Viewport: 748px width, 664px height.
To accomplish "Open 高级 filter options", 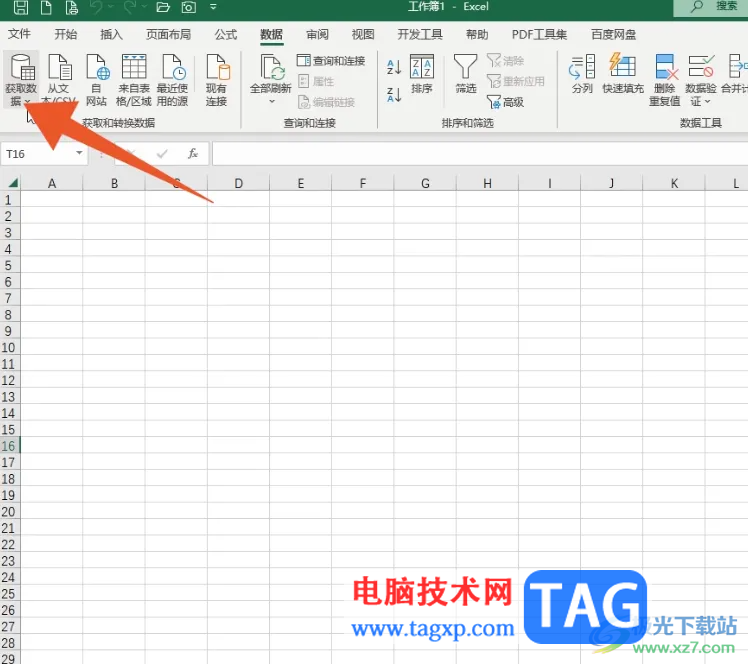I will (505, 102).
